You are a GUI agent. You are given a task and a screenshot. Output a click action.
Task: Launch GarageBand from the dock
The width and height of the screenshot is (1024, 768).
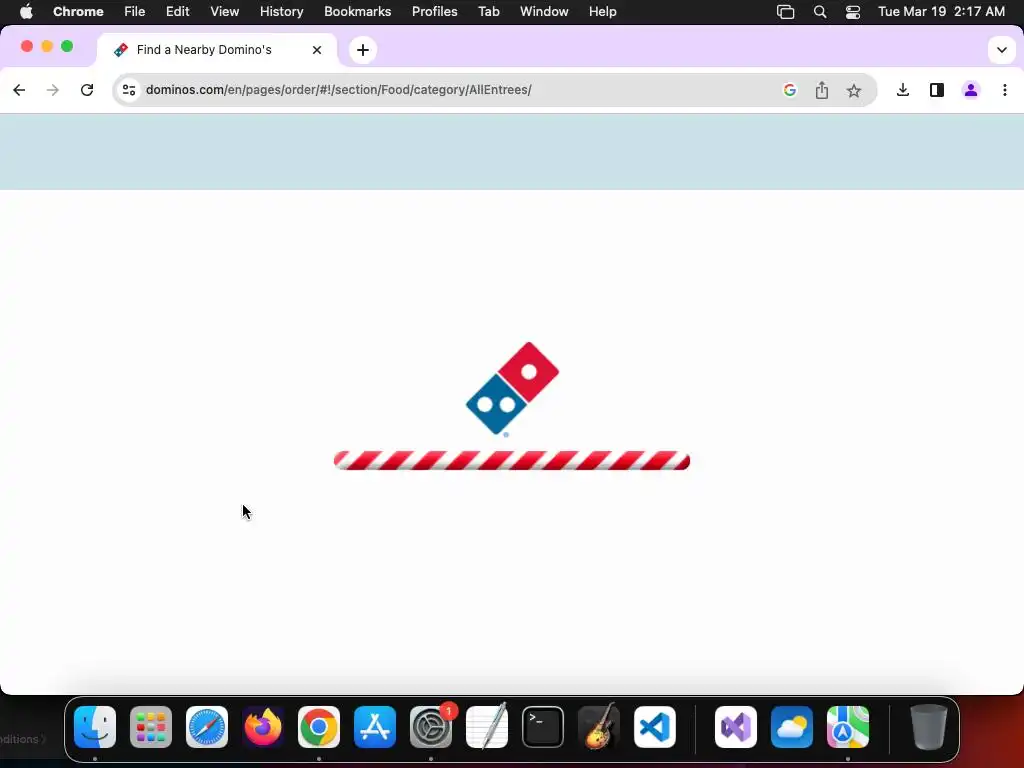point(599,727)
